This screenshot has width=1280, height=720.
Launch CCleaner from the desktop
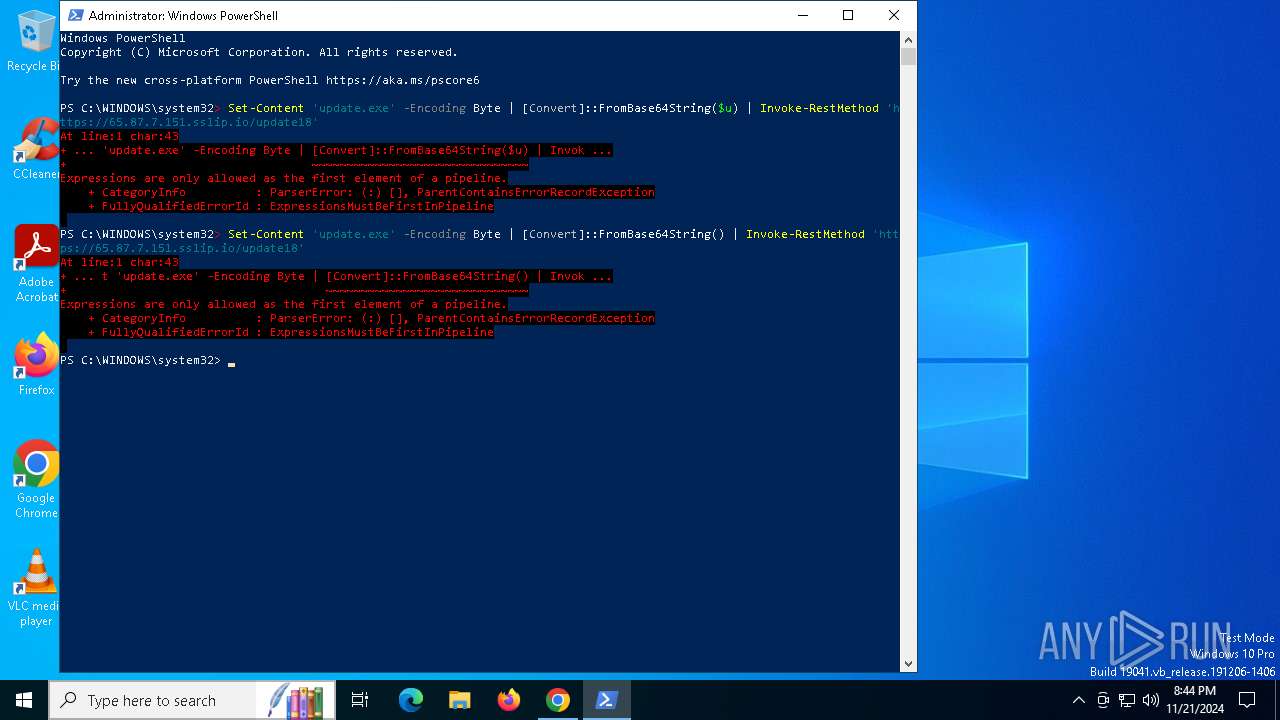pyautogui.click(x=34, y=149)
